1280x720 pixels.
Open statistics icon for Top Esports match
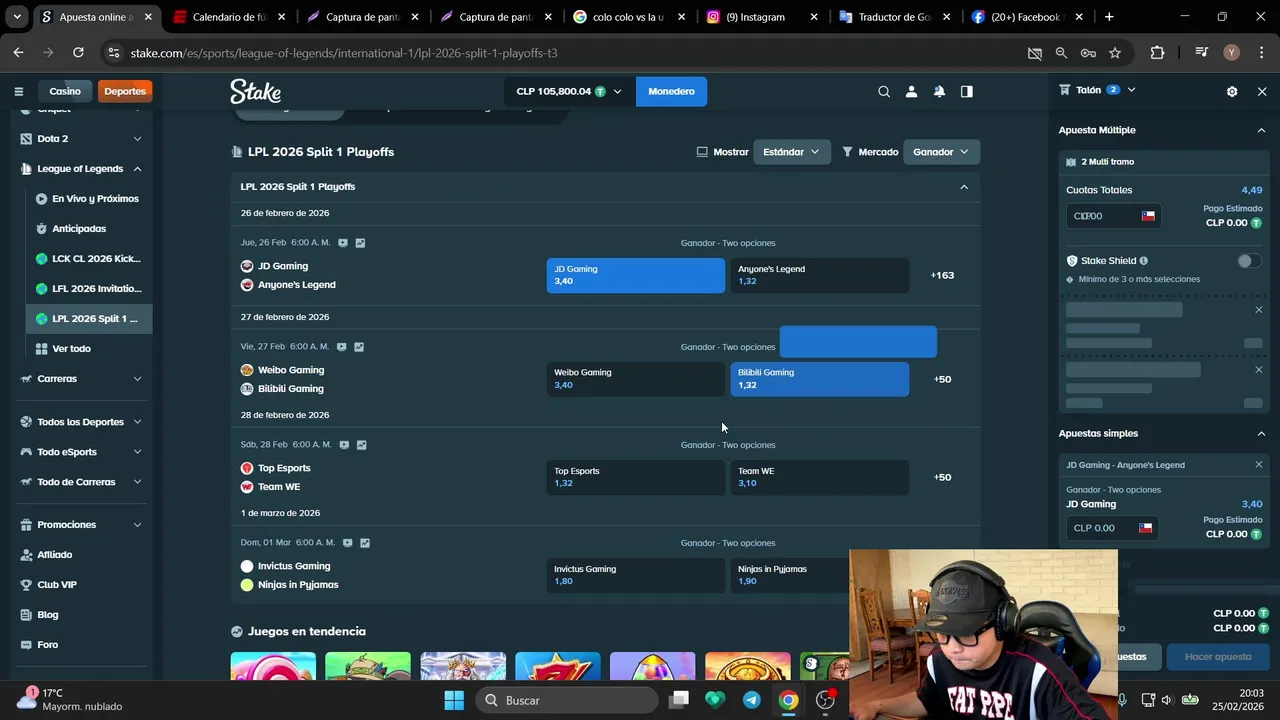pyautogui.click(x=361, y=445)
